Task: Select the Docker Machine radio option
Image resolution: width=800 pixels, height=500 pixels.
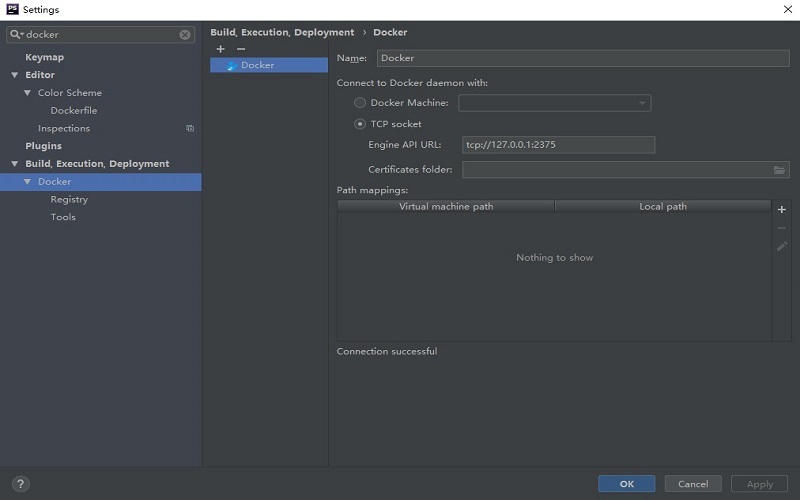Action: click(x=360, y=103)
